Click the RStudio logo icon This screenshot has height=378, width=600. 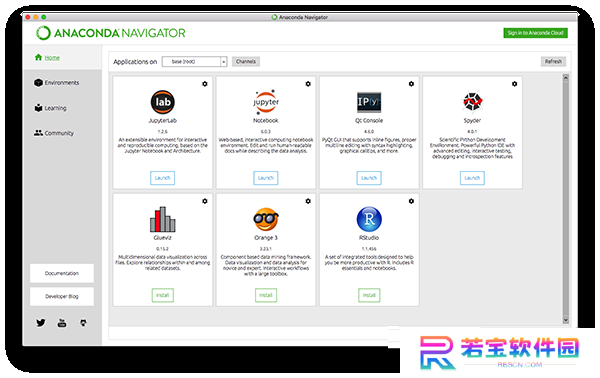pyautogui.click(x=369, y=219)
